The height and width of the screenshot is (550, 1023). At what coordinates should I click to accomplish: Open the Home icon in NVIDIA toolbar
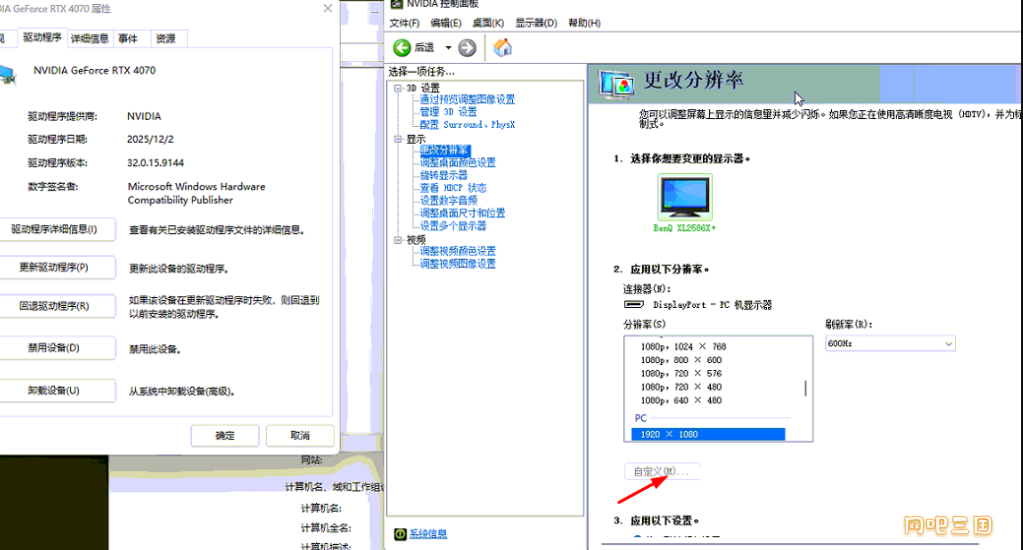click(502, 47)
